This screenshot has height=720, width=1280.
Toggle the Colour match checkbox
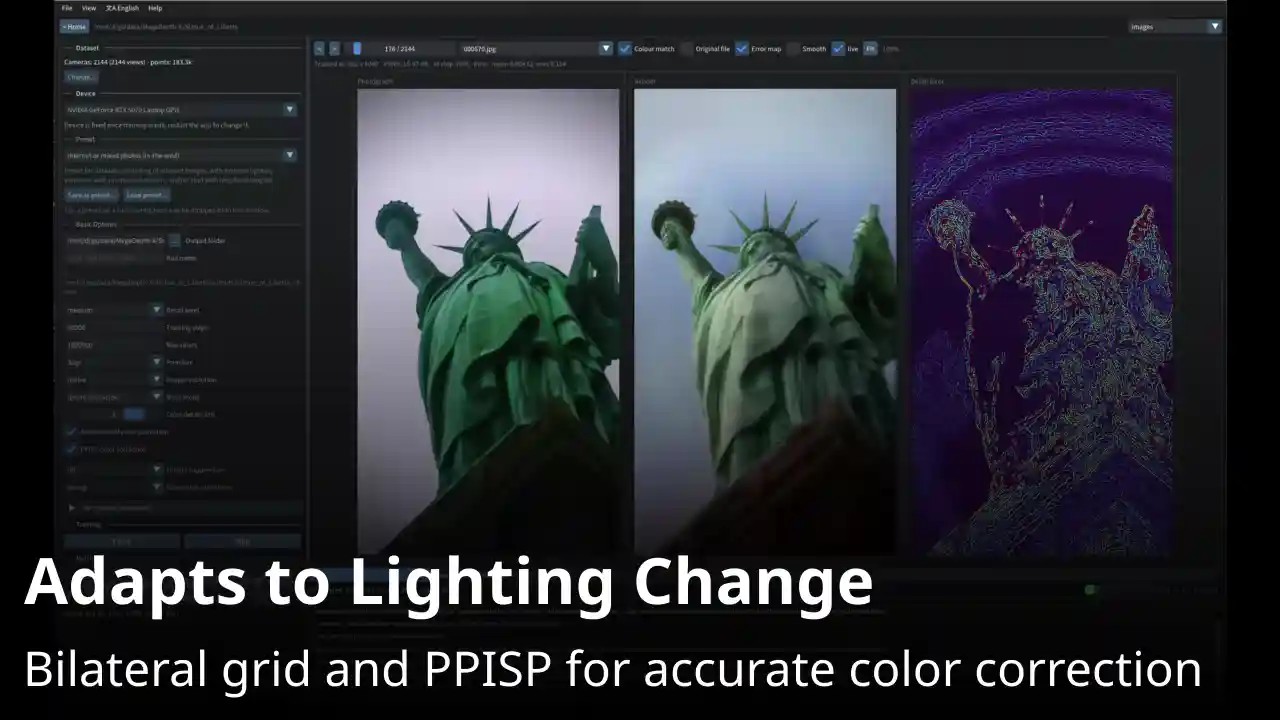coord(625,48)
